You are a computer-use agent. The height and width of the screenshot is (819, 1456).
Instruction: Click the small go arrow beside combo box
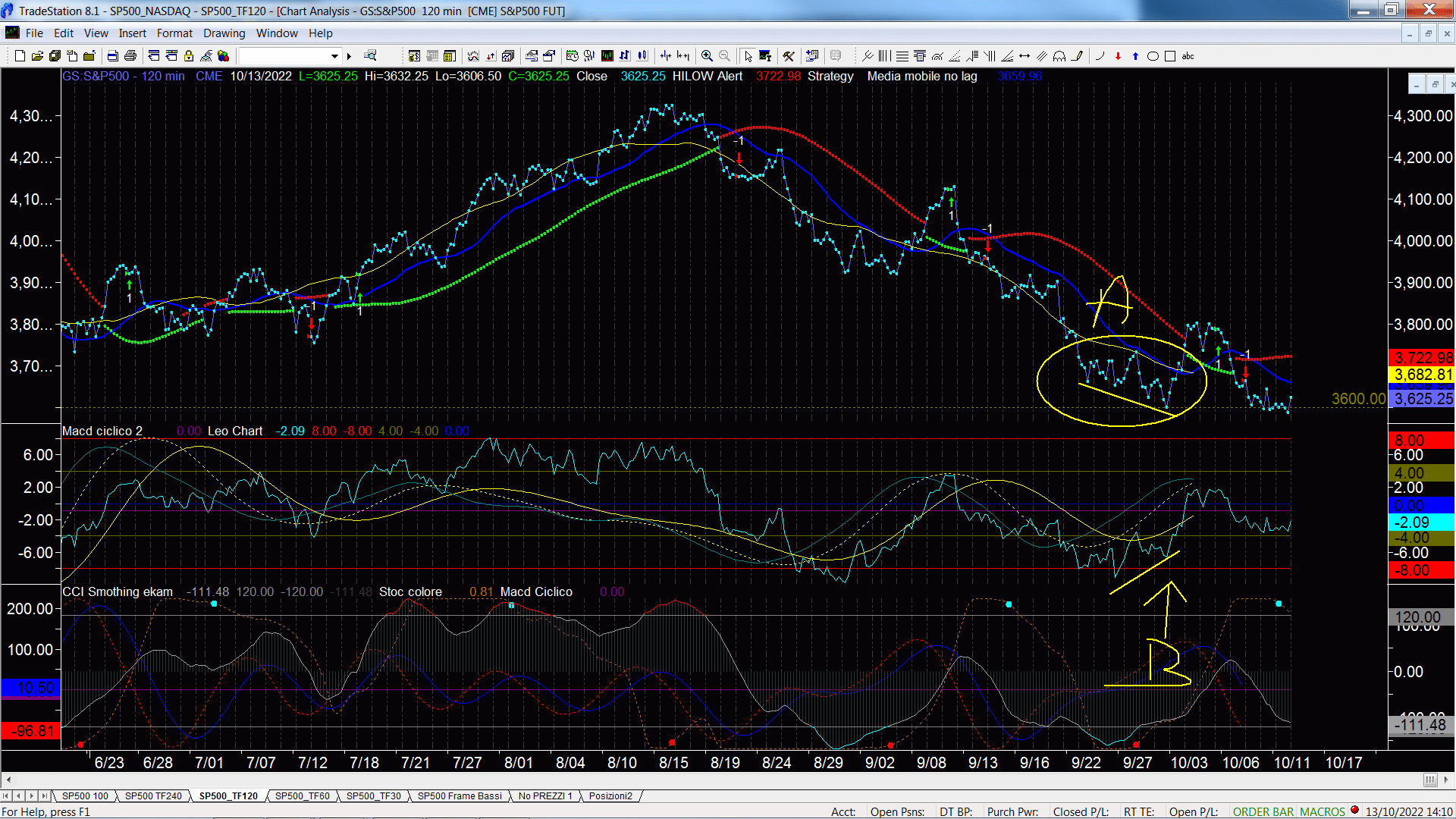pyautogui.click(x=349, y=56)
